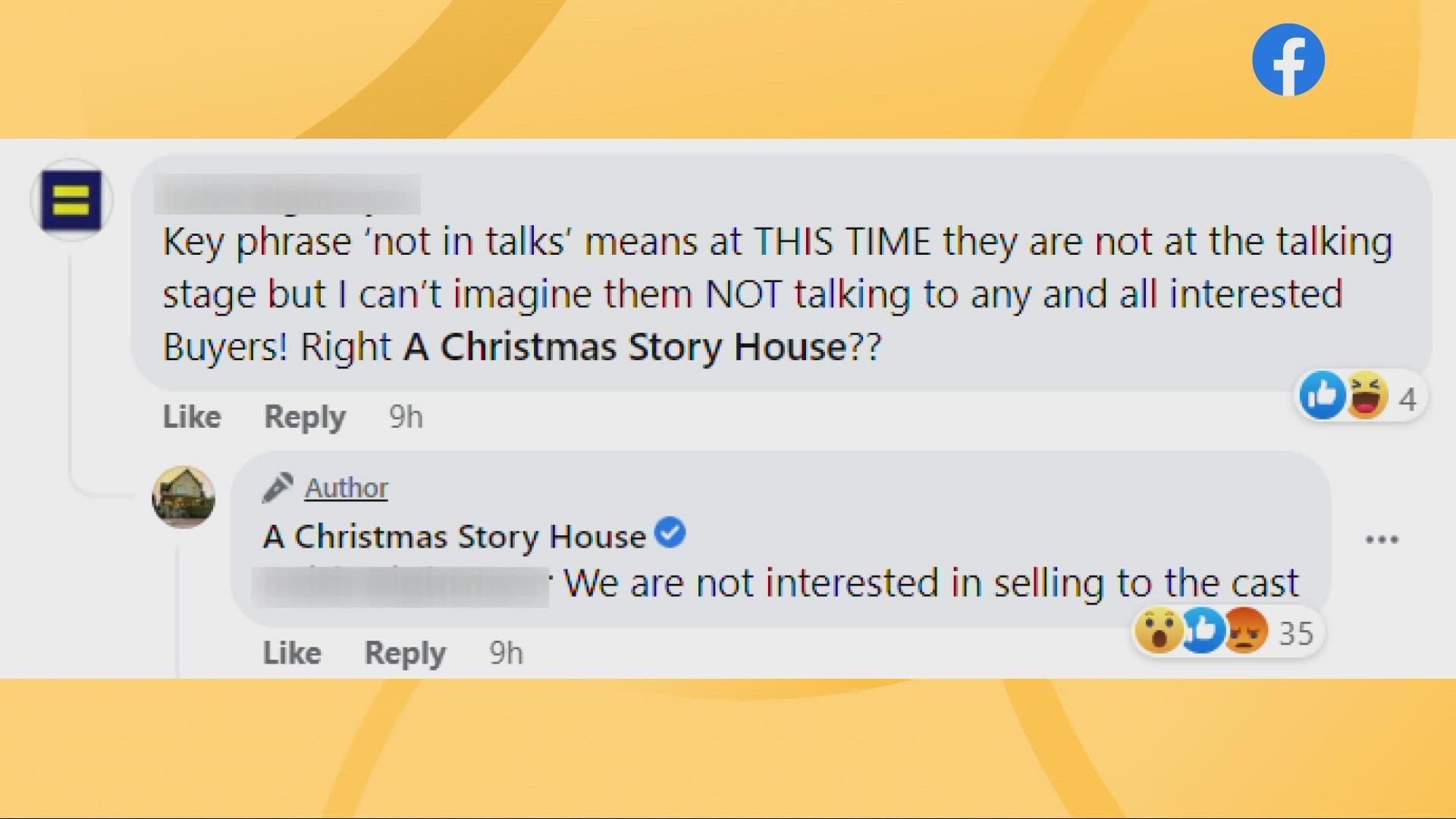Click the laughing Haha reaction emoji
This screenshot has width=1456, height=819.
(1367, 395)
